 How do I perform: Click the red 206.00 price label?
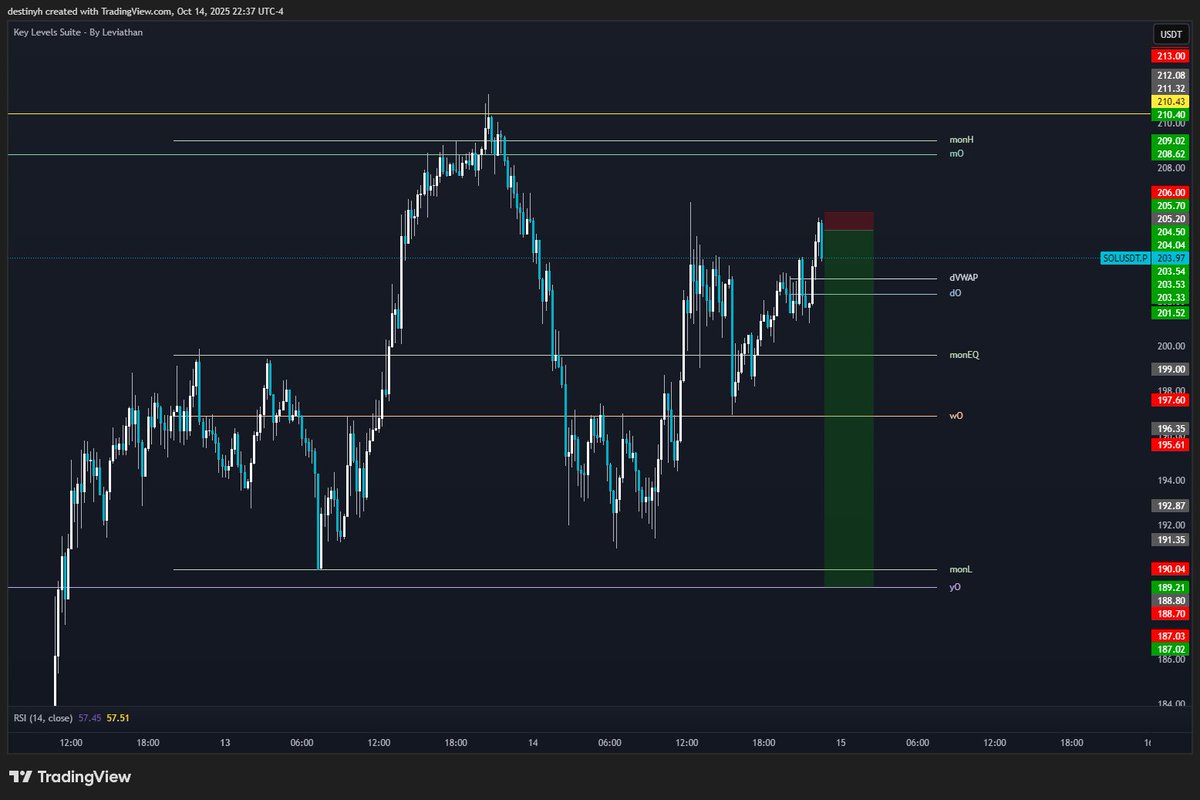coord(1169,192)
